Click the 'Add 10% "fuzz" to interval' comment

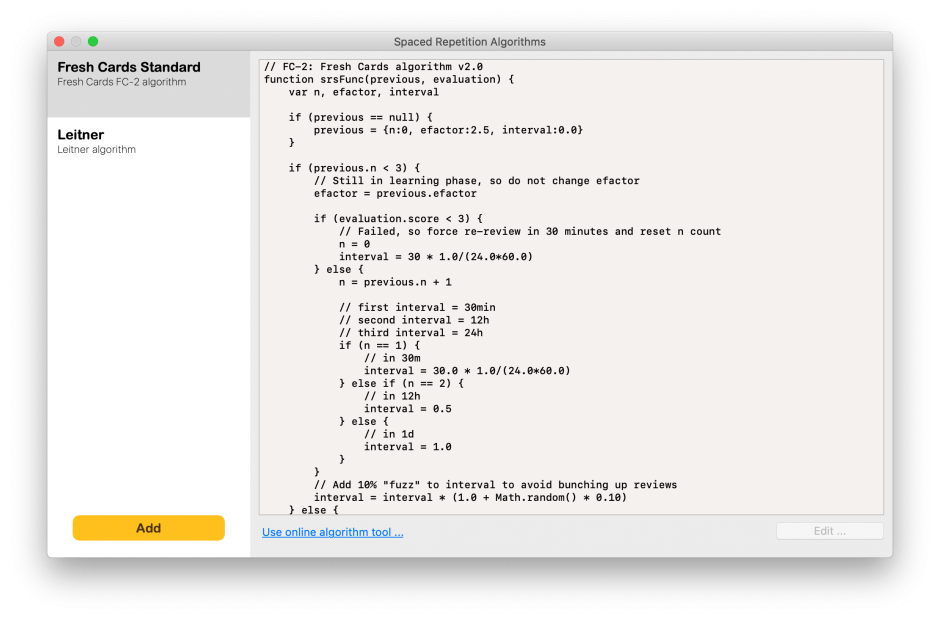point(496,484)
